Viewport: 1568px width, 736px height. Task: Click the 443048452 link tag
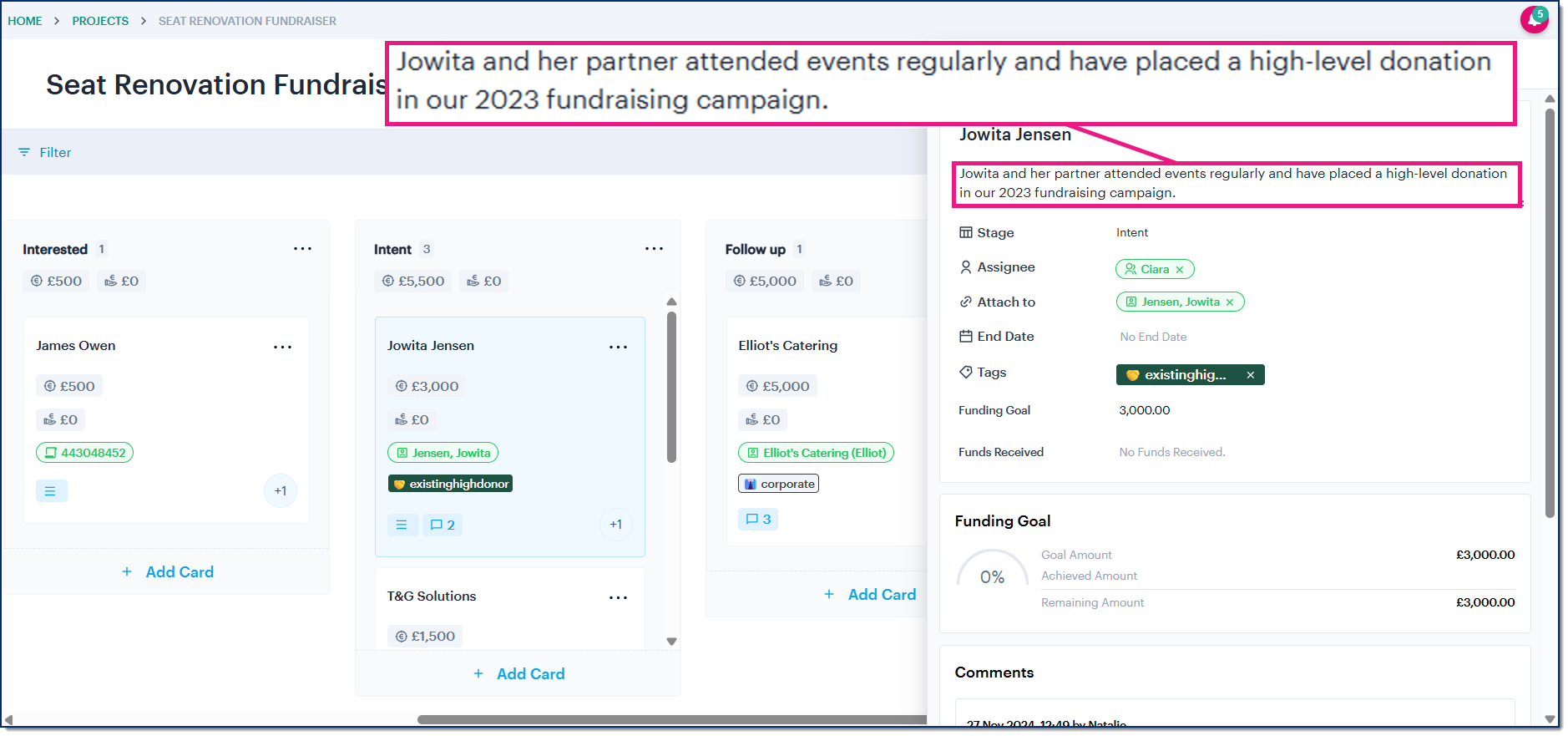pyautogui.click(x=85, y=453)
